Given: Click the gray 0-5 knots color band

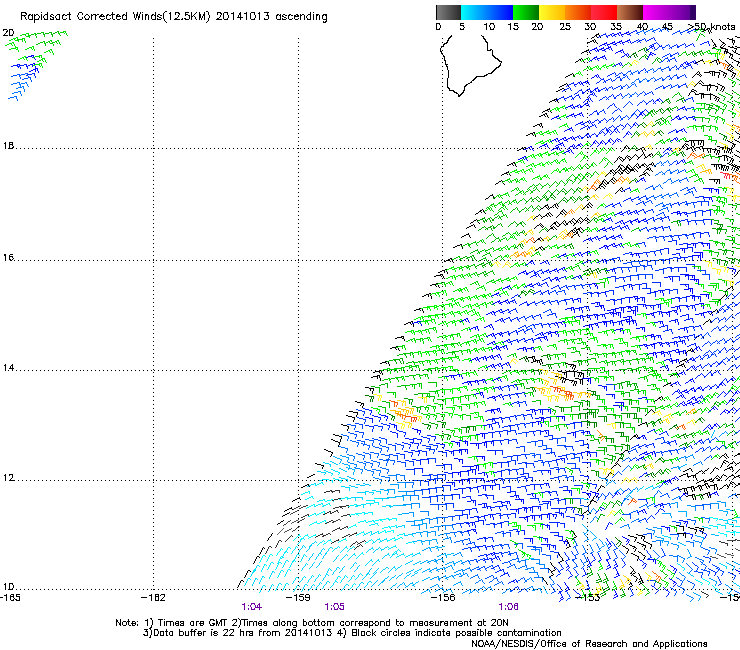Looking at the screenshot, I should click(x=448, y=12).
